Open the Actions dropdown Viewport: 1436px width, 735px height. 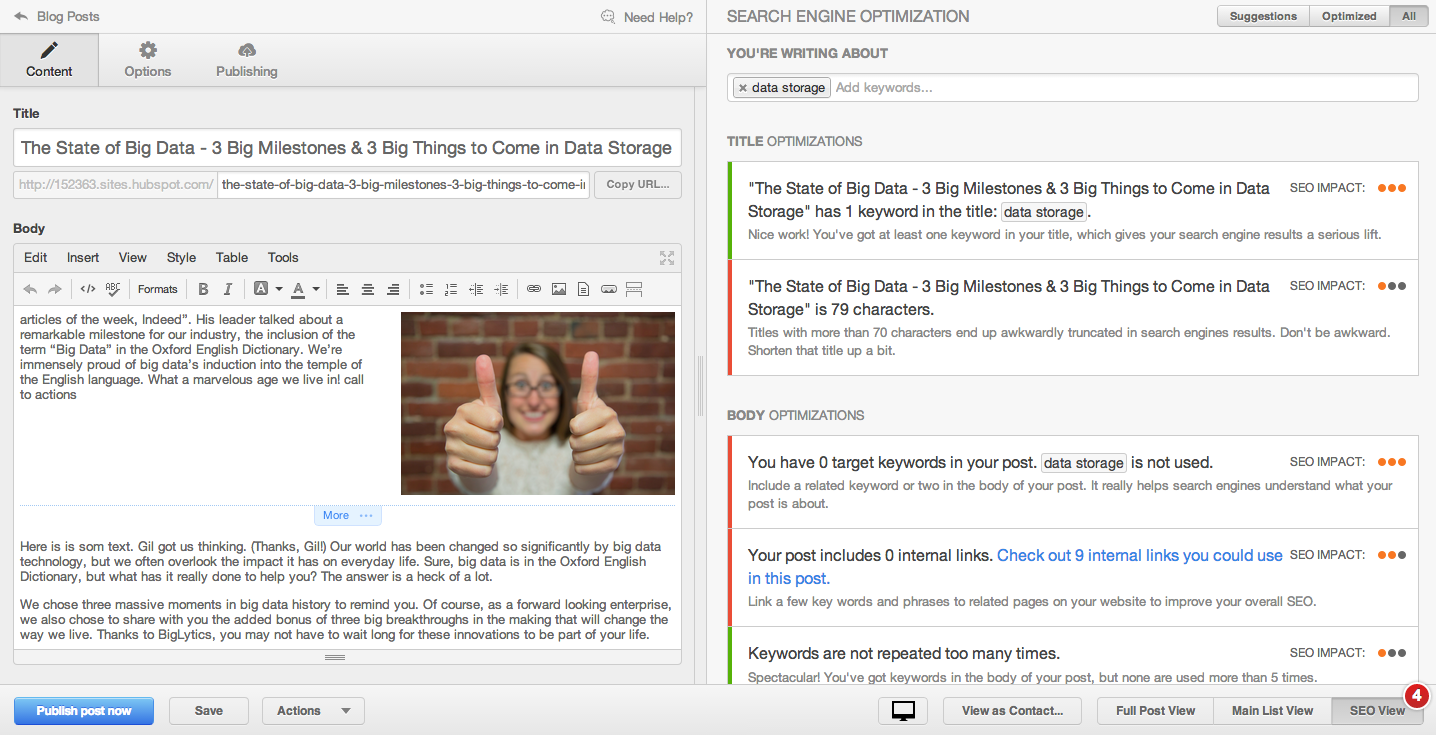coord(313,711)
